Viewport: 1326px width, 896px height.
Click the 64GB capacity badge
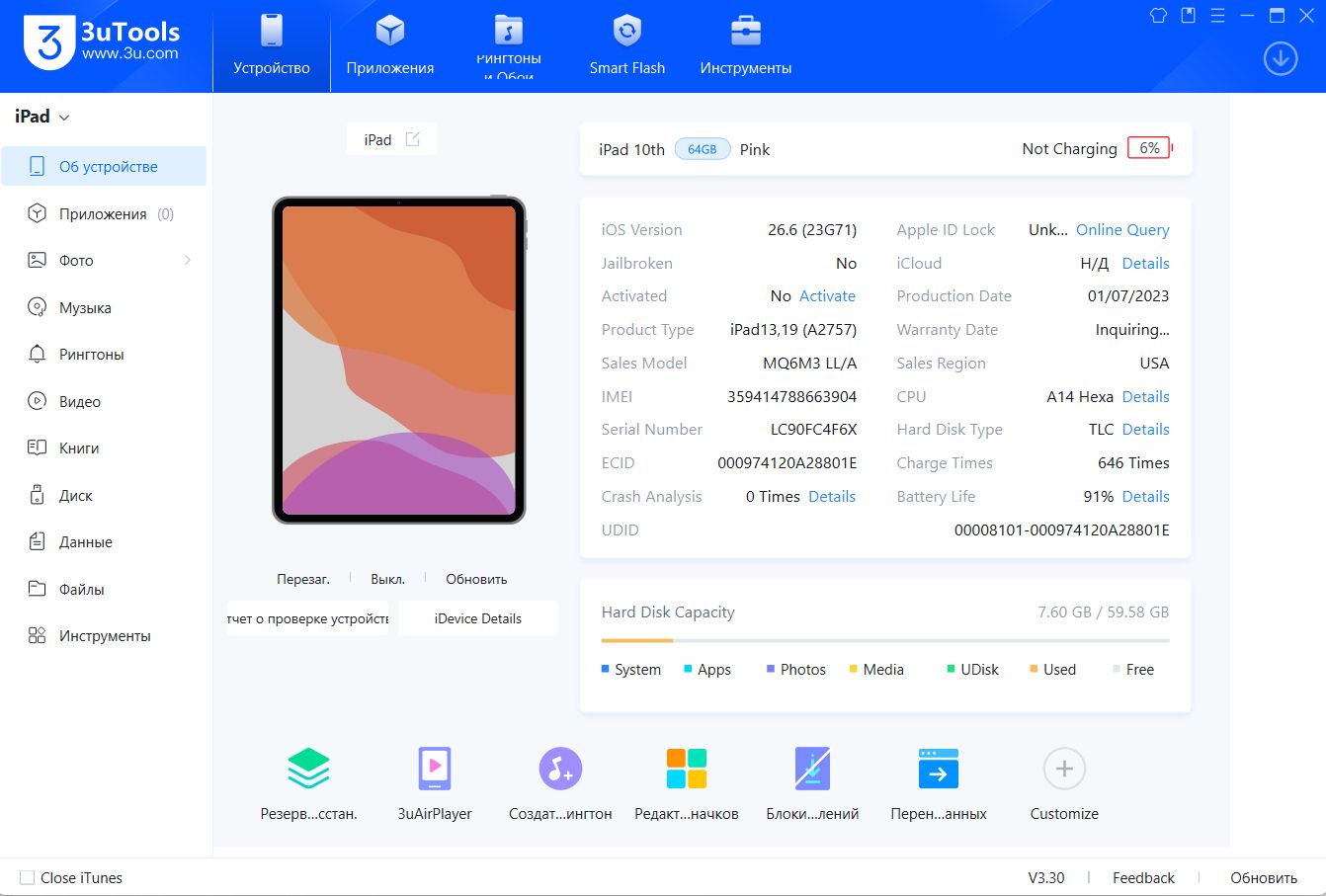703,149
